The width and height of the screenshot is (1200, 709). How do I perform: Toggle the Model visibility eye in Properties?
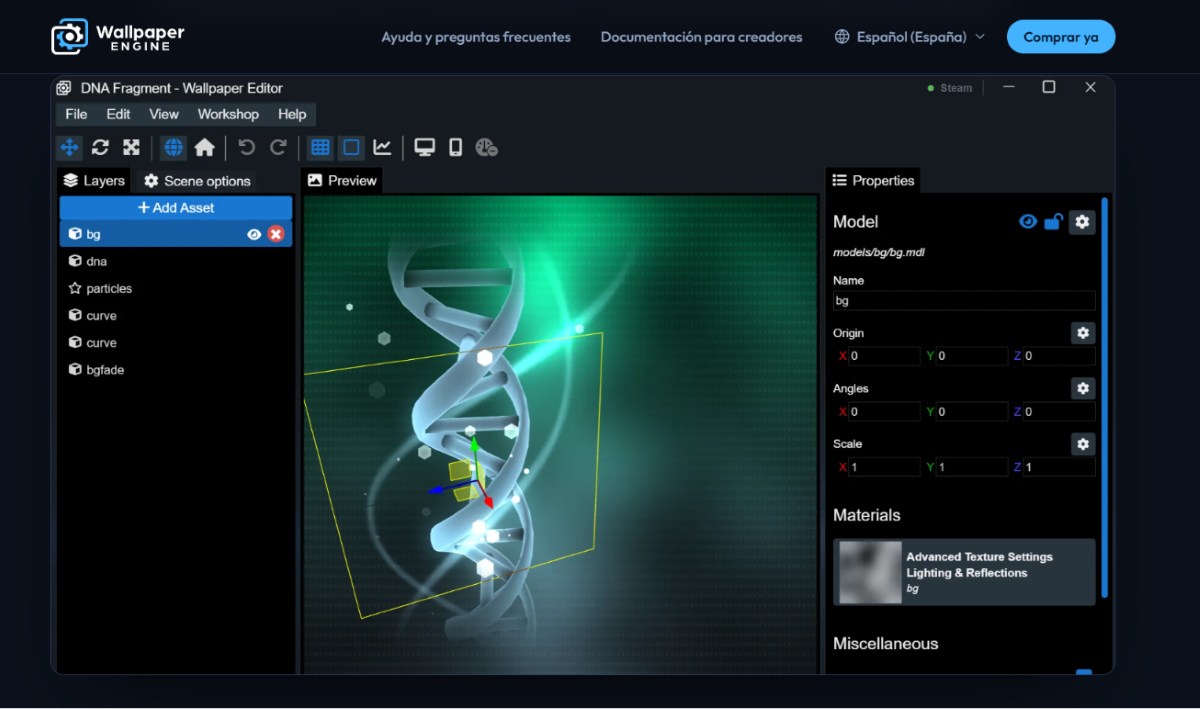(1028, 222)
